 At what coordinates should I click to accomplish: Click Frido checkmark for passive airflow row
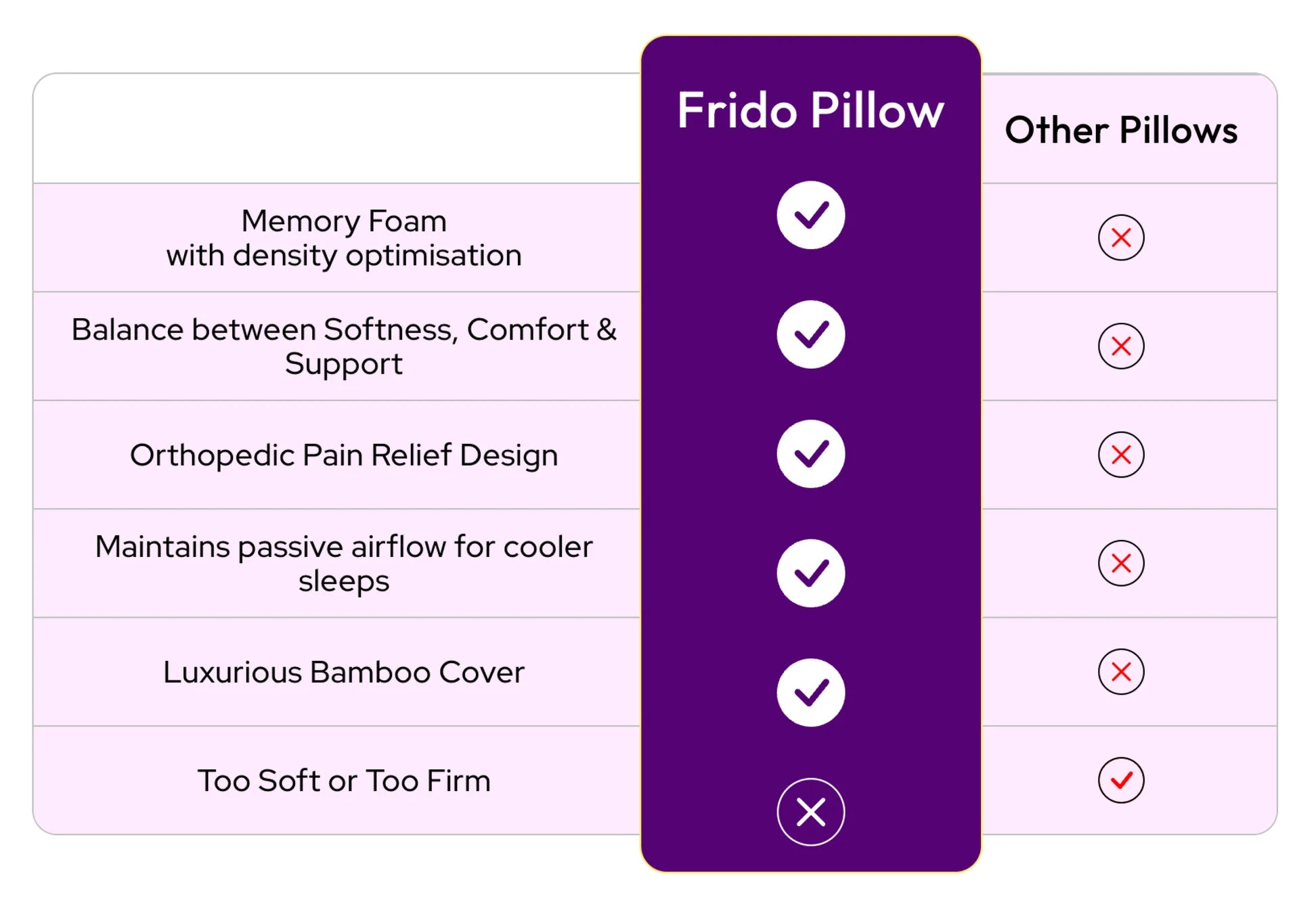[810, 573]
